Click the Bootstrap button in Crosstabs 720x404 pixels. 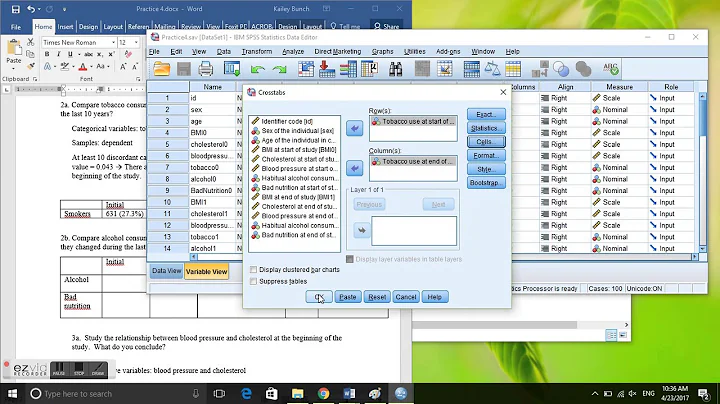point(486,183)
